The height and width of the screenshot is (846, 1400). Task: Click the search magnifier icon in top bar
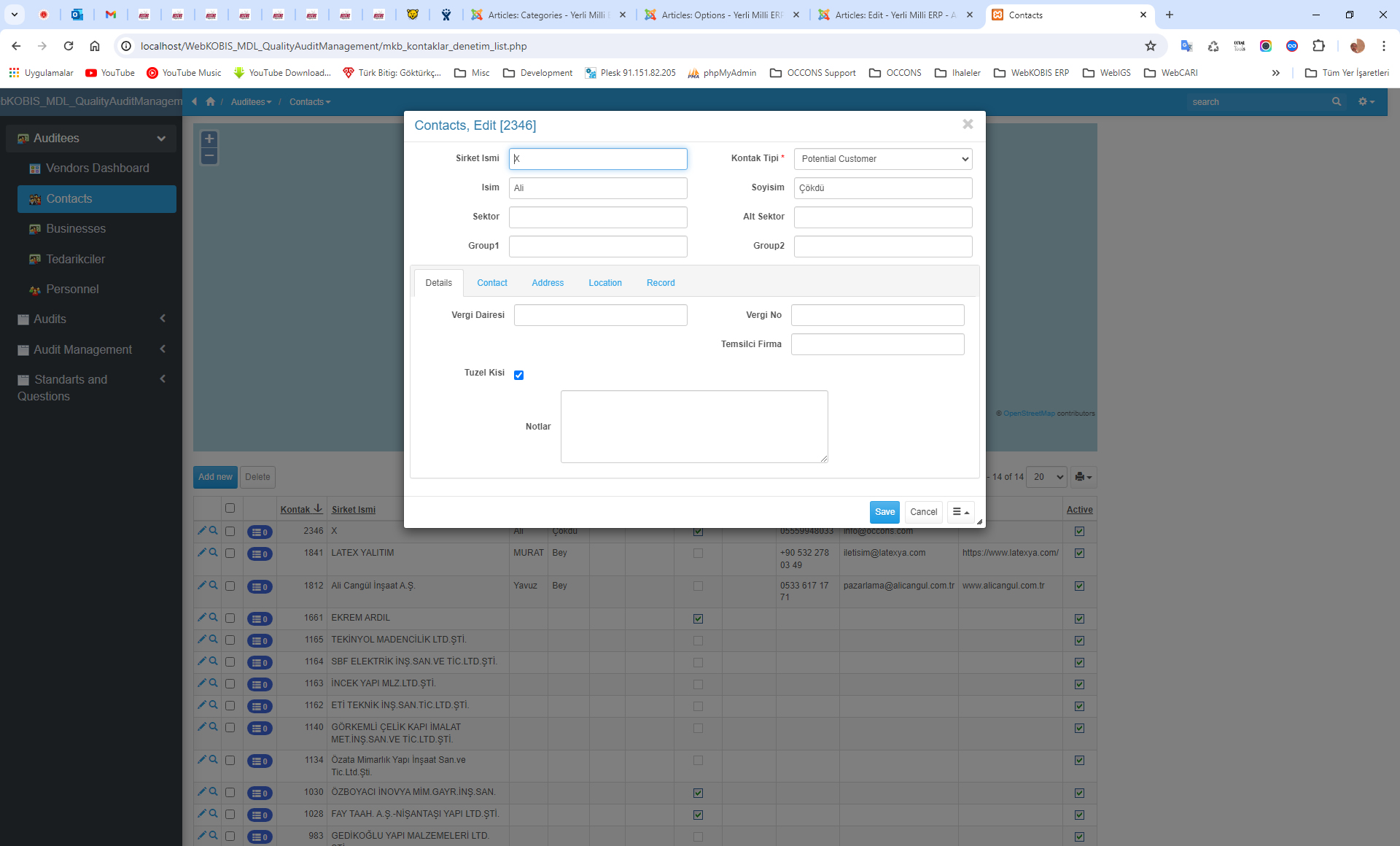click(x=1337, y=102)
